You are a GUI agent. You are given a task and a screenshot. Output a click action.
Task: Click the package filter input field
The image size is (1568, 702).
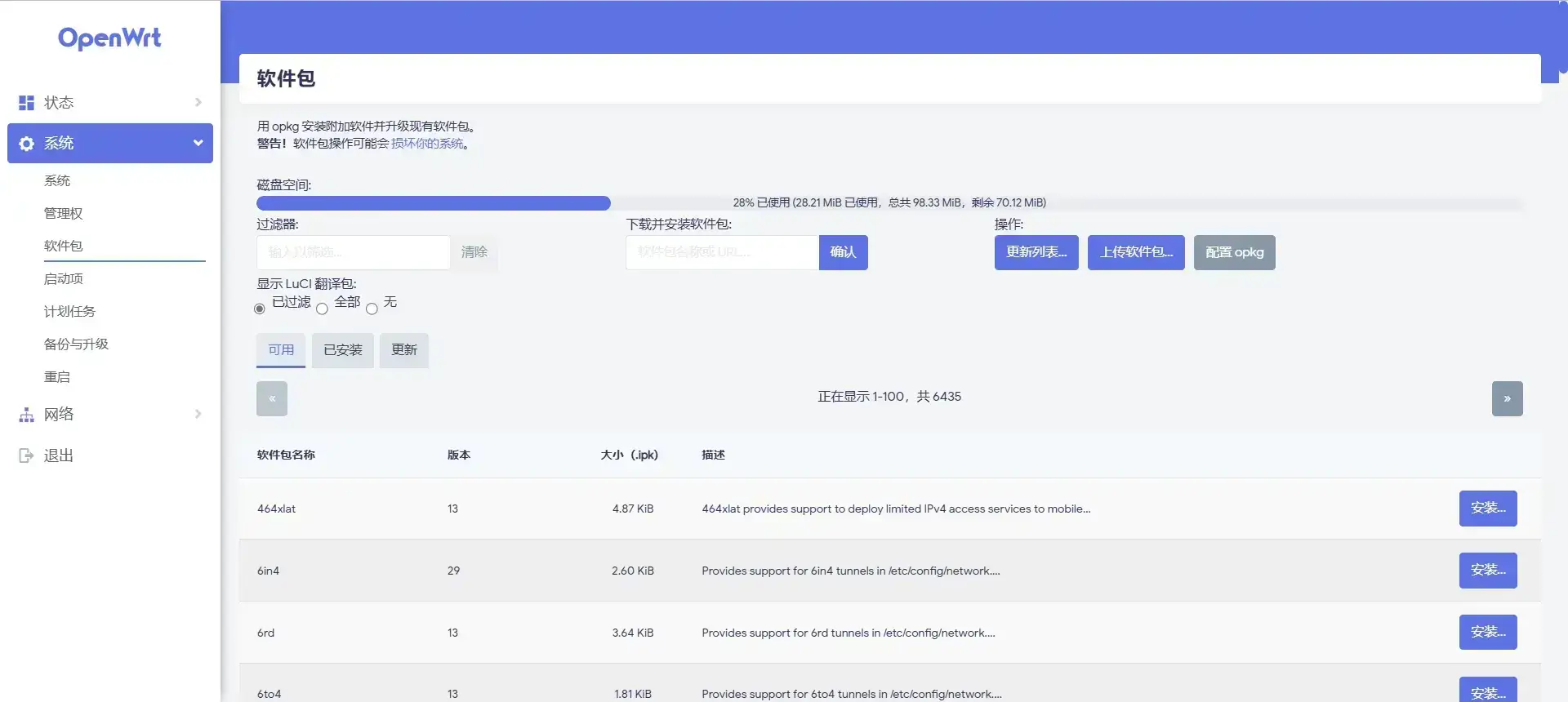(x=353, y=252)
